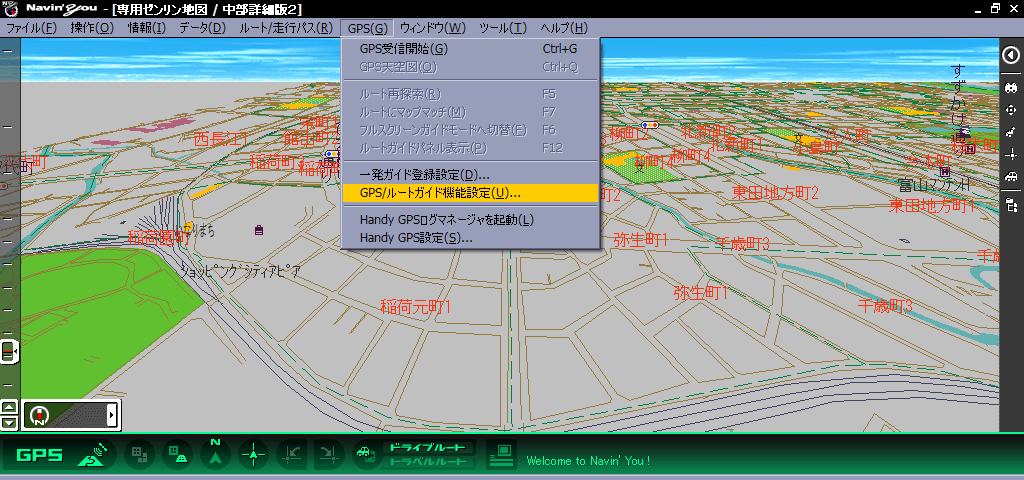Click the binoculars search icon
The width and height of the screenshot is (1024, 480).
click(x=1011, y=87)
